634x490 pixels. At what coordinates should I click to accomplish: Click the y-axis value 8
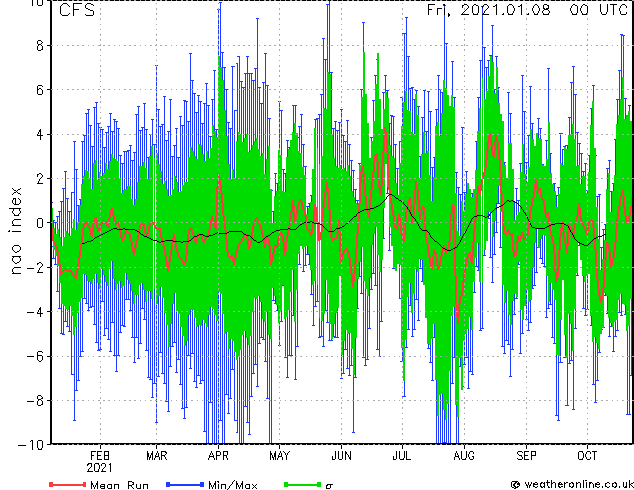pyautogui.click(x=40, y=46)
